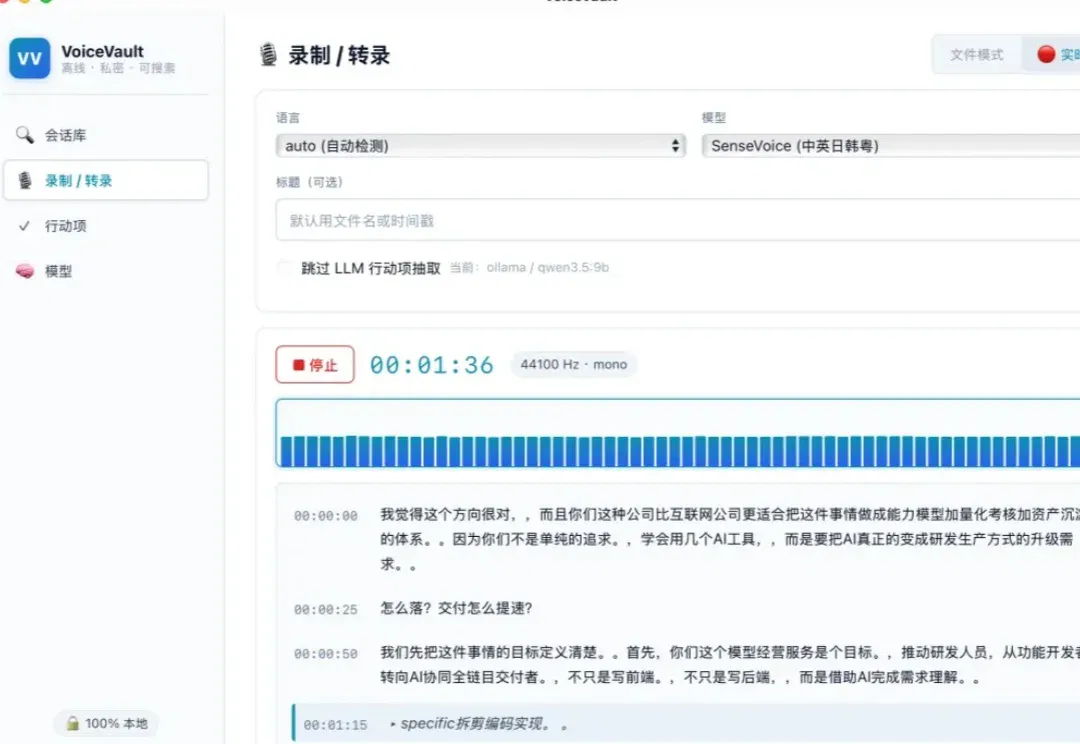The image size is (1080, 744).
Task: Click transcript text starting 我觉得这个方向很对
Action: [x=729, y=539]
